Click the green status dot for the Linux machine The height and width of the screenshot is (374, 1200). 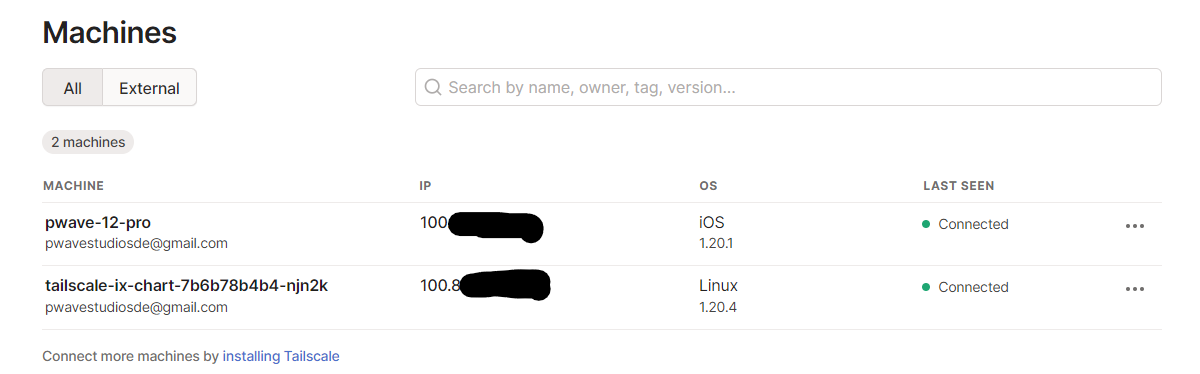pyautogui.click(x=926, y=287)
